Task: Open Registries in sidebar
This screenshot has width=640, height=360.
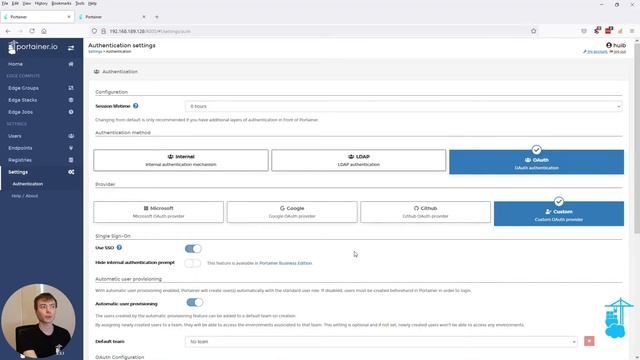Action: click(20, 160)
